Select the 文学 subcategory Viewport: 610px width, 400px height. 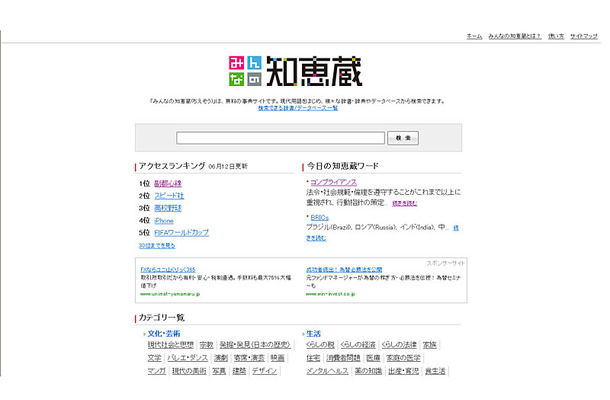(x=154, y=358)
